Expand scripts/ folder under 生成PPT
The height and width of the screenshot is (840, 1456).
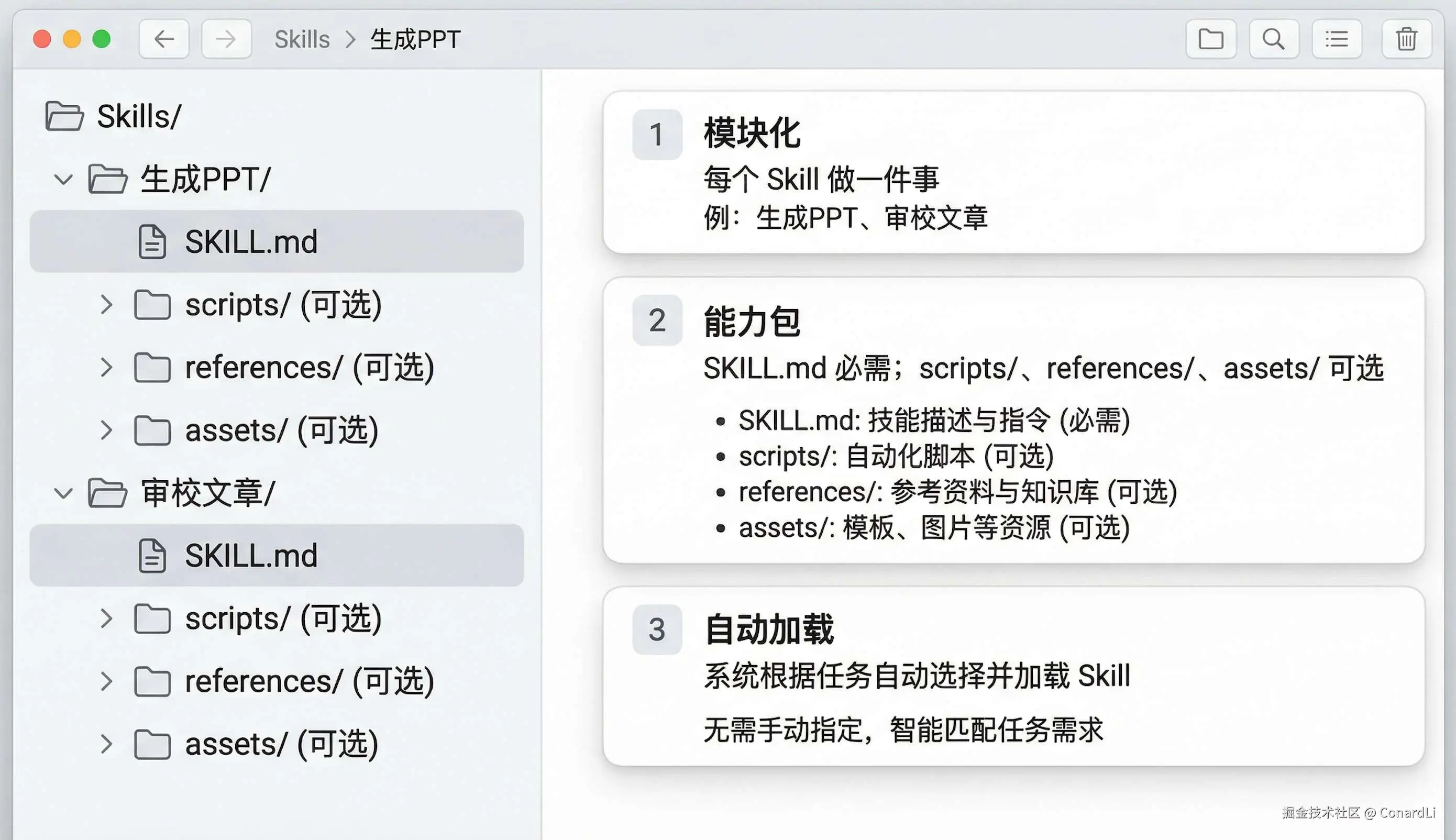click(106, 305)
